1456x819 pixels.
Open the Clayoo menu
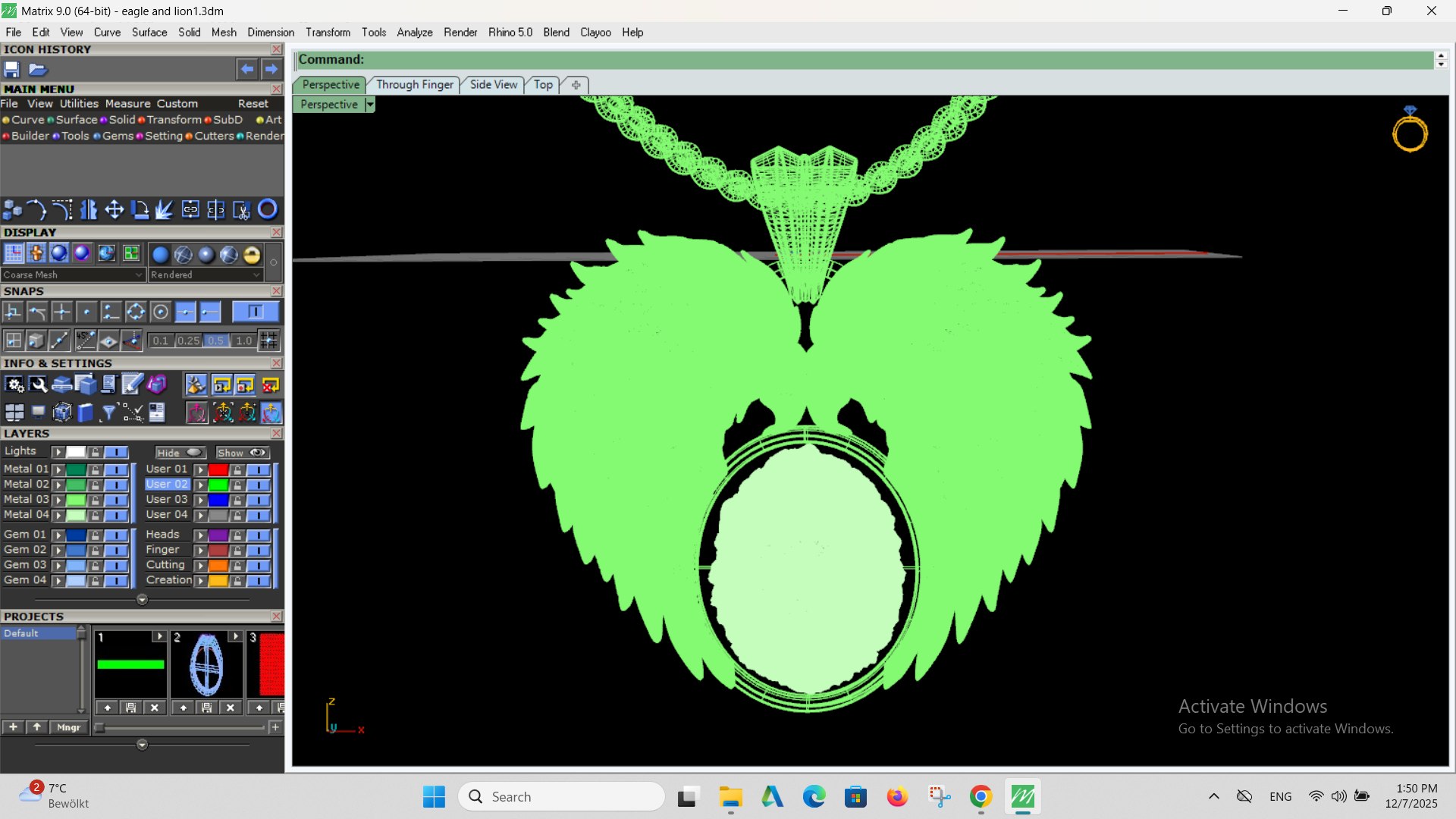point(595,32)
